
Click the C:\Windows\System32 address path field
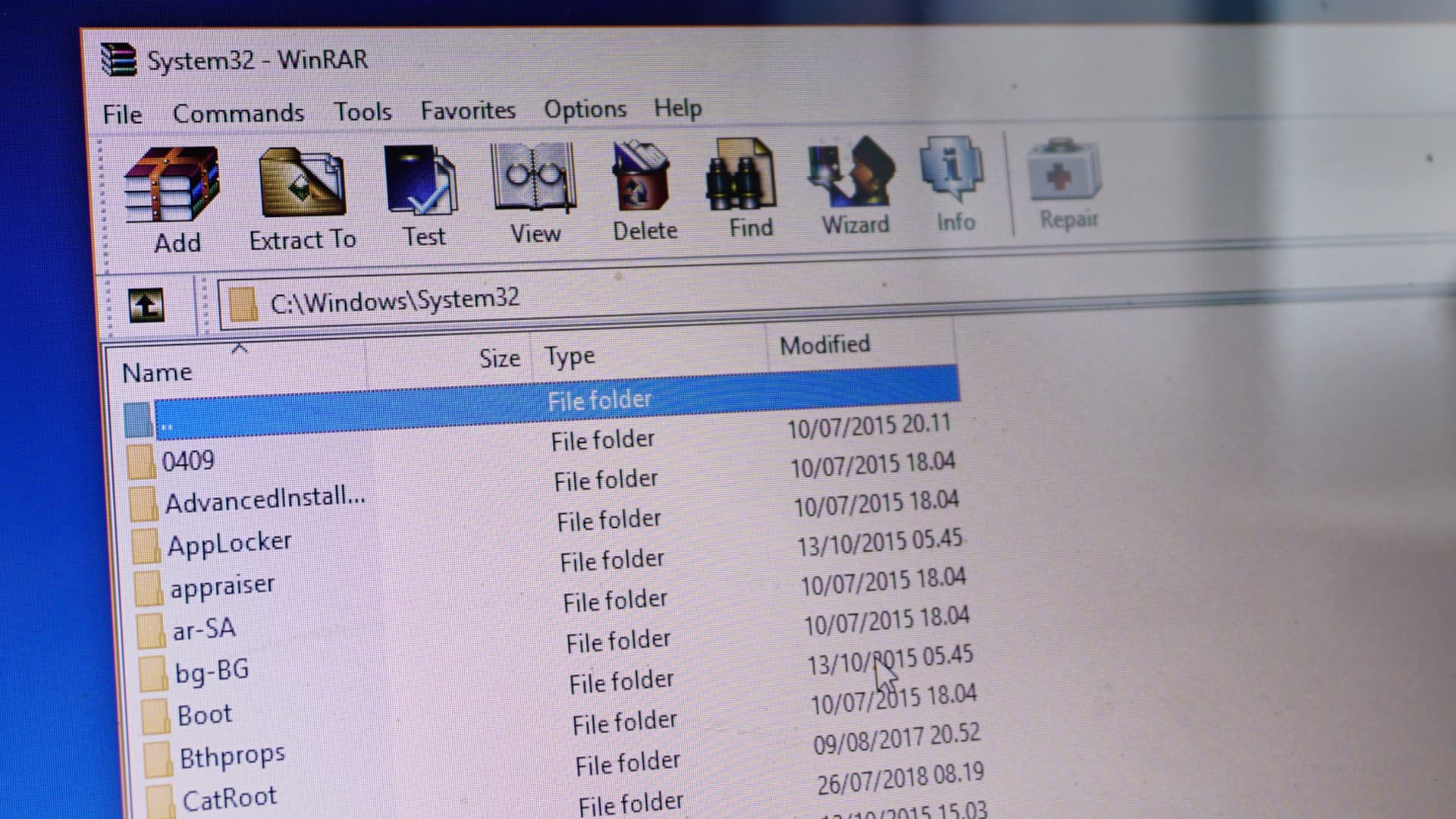pyautogui.click(x=394, y=299)
